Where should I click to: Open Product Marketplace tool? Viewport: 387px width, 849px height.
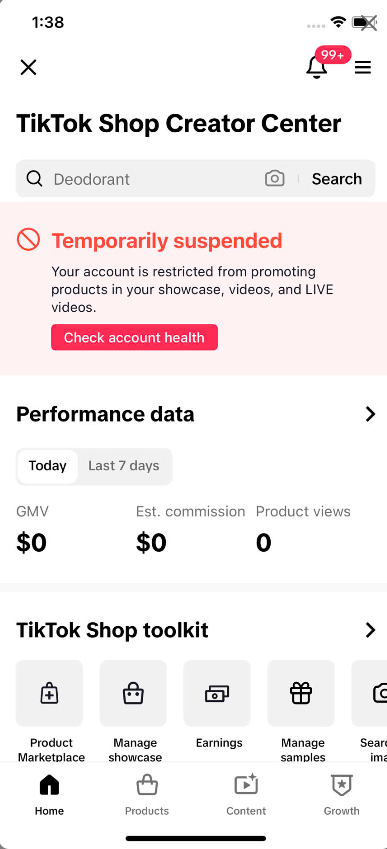click(49, 693)
